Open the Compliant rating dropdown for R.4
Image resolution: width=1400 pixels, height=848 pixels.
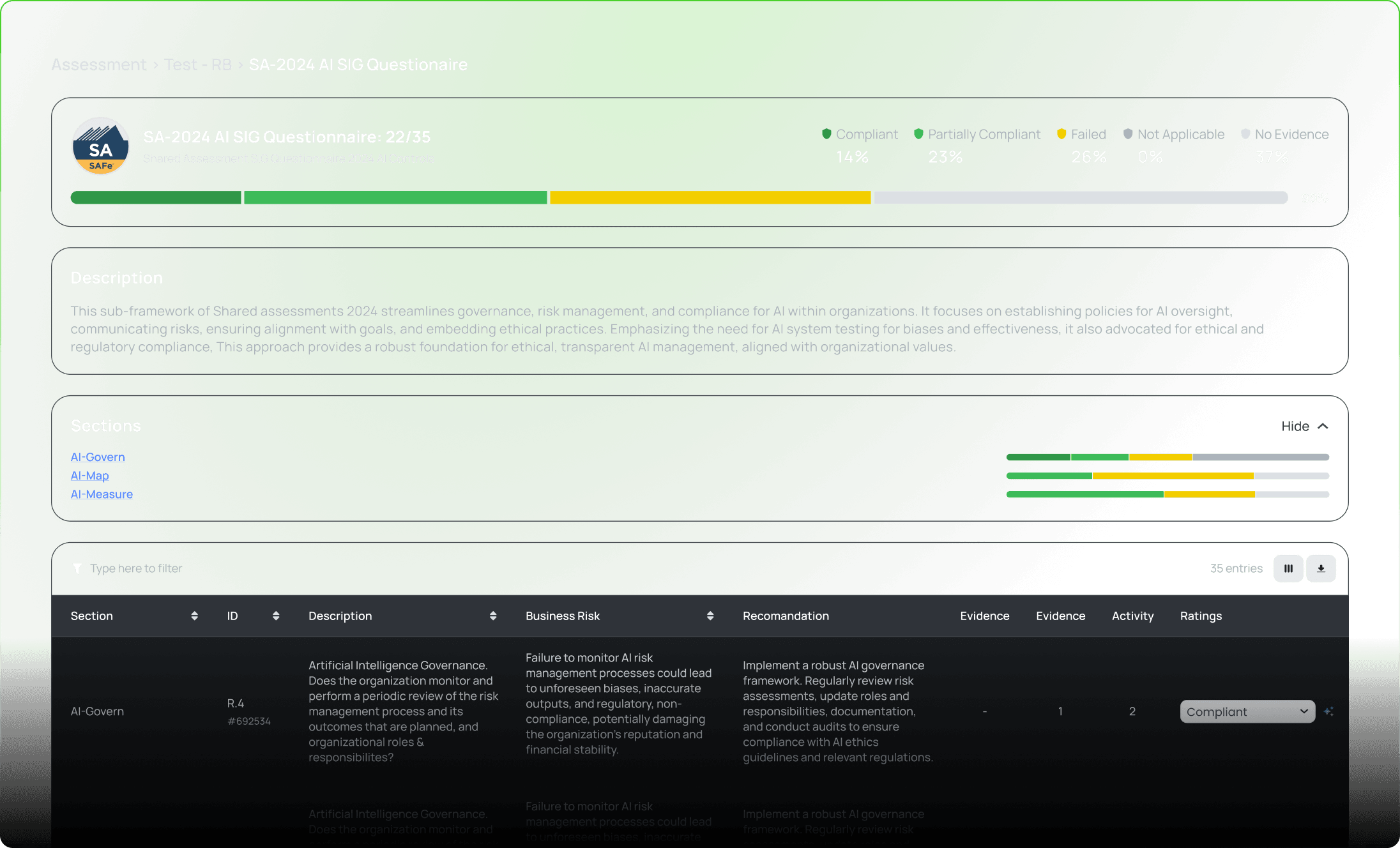[1247, 711]
